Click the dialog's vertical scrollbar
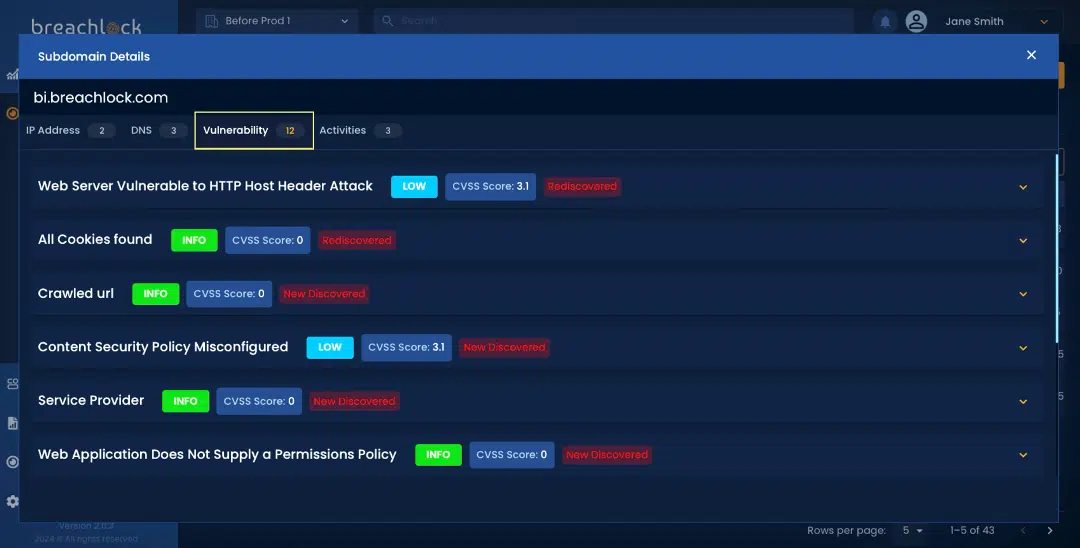The image size is (1080, 548). pos(1057,248)
